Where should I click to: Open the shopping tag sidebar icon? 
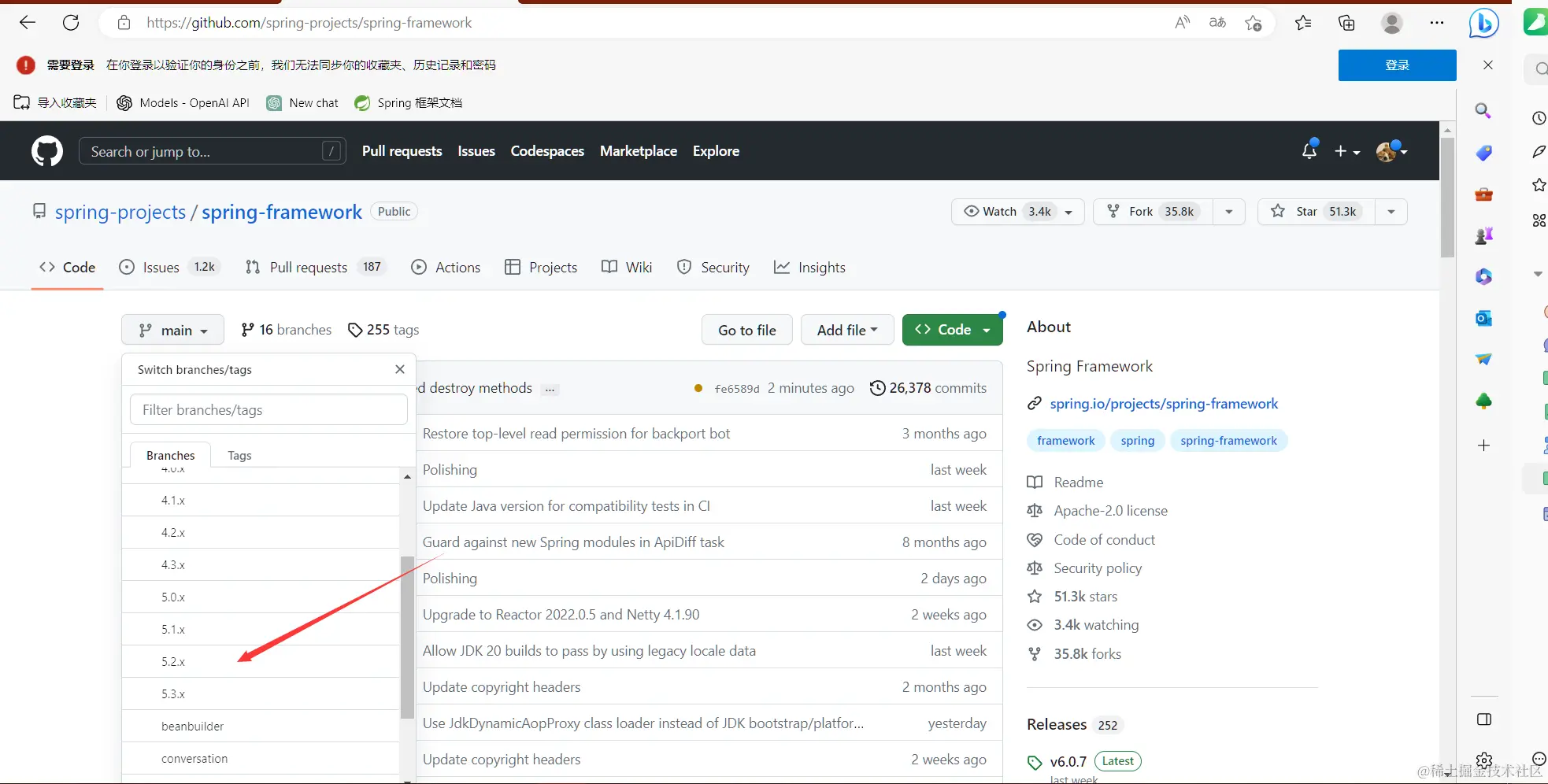(1483, 153)
